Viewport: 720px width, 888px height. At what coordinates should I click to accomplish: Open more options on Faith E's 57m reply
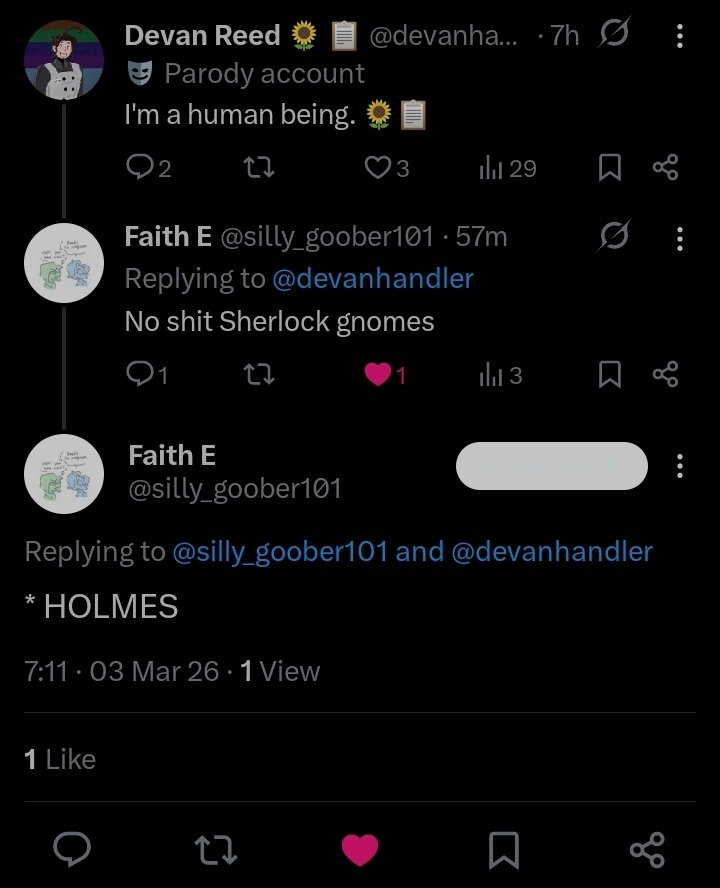click(680, 239)
